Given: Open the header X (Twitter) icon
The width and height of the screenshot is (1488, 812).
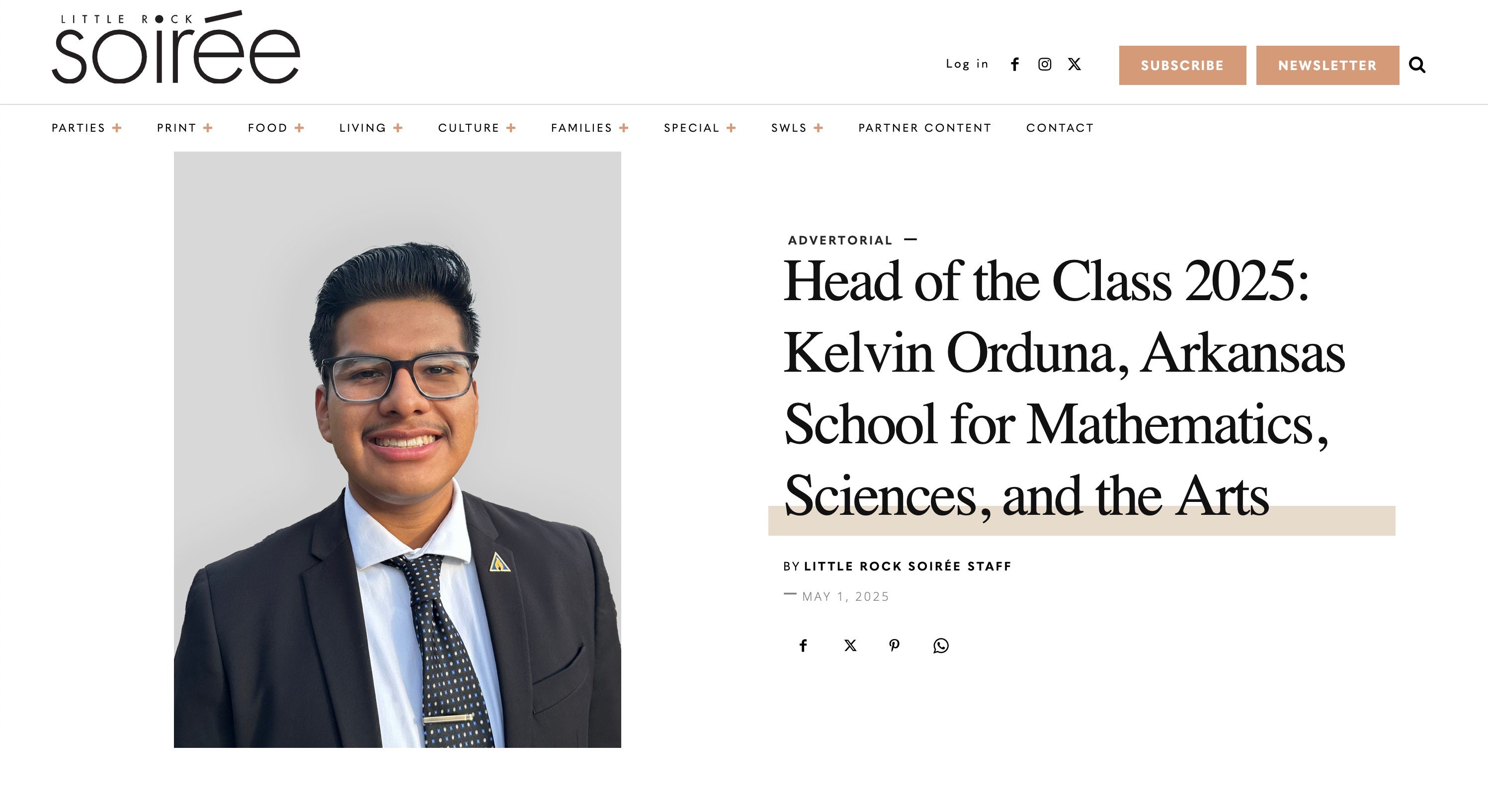Looking at the screenshot, I should [1075, 64].
